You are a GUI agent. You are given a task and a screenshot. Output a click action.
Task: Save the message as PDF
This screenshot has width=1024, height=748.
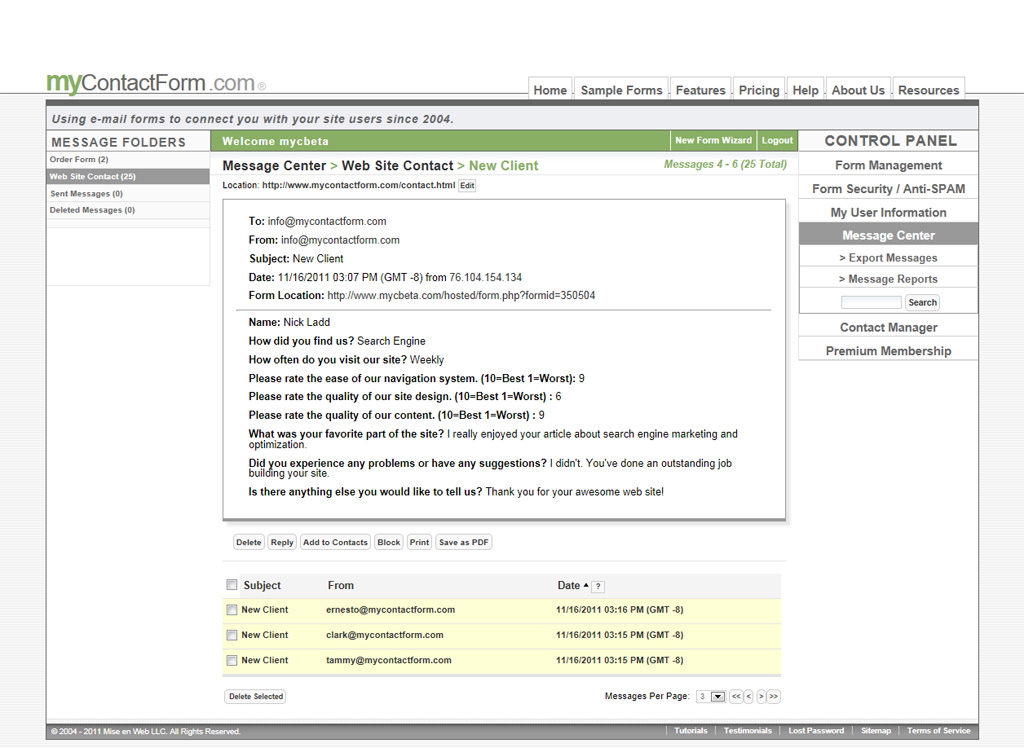tap(464, 542)
